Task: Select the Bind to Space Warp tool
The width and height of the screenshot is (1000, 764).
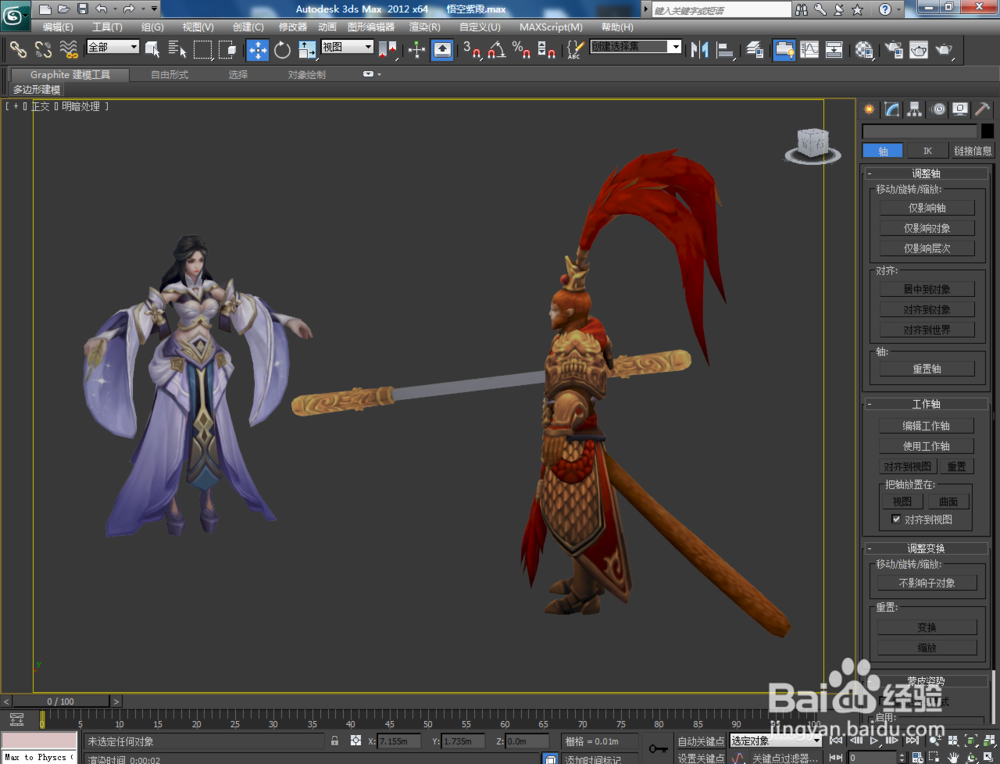Action: click(68, 49)
